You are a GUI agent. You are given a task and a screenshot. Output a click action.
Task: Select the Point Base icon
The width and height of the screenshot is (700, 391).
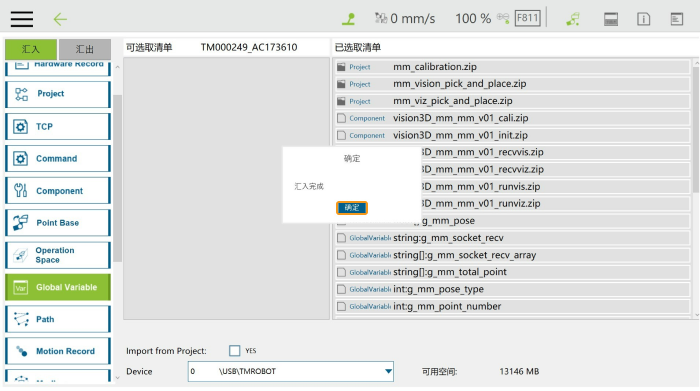tap(21, 223)
